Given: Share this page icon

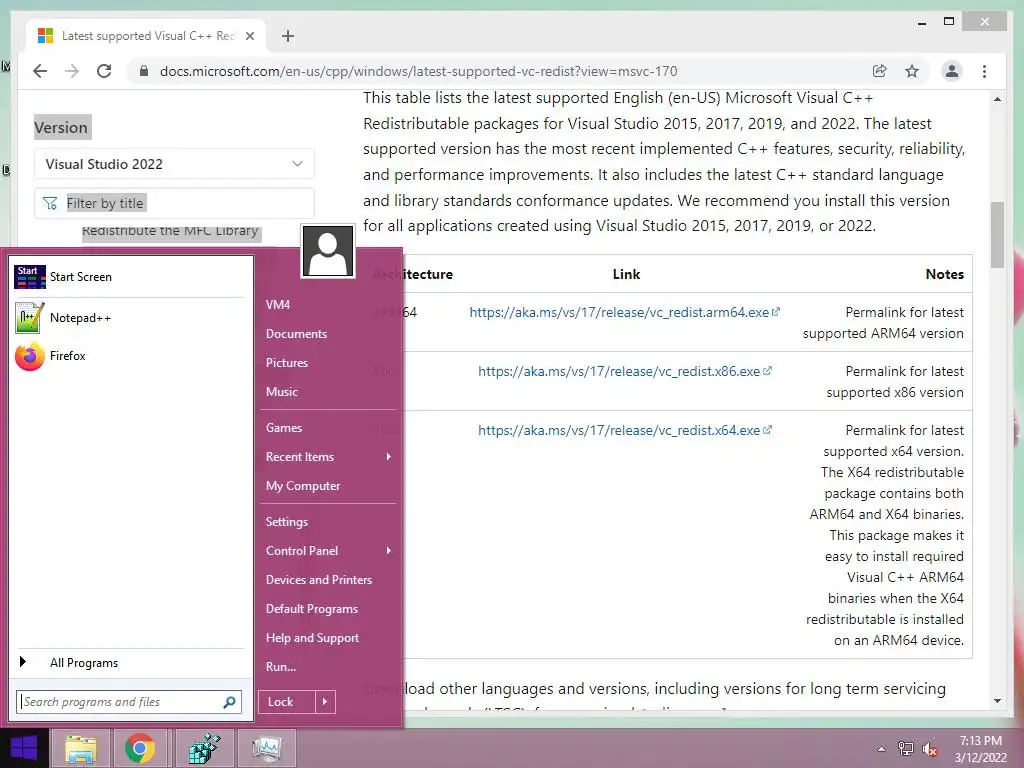Looking at the screenshot, I should coord(880,71).
